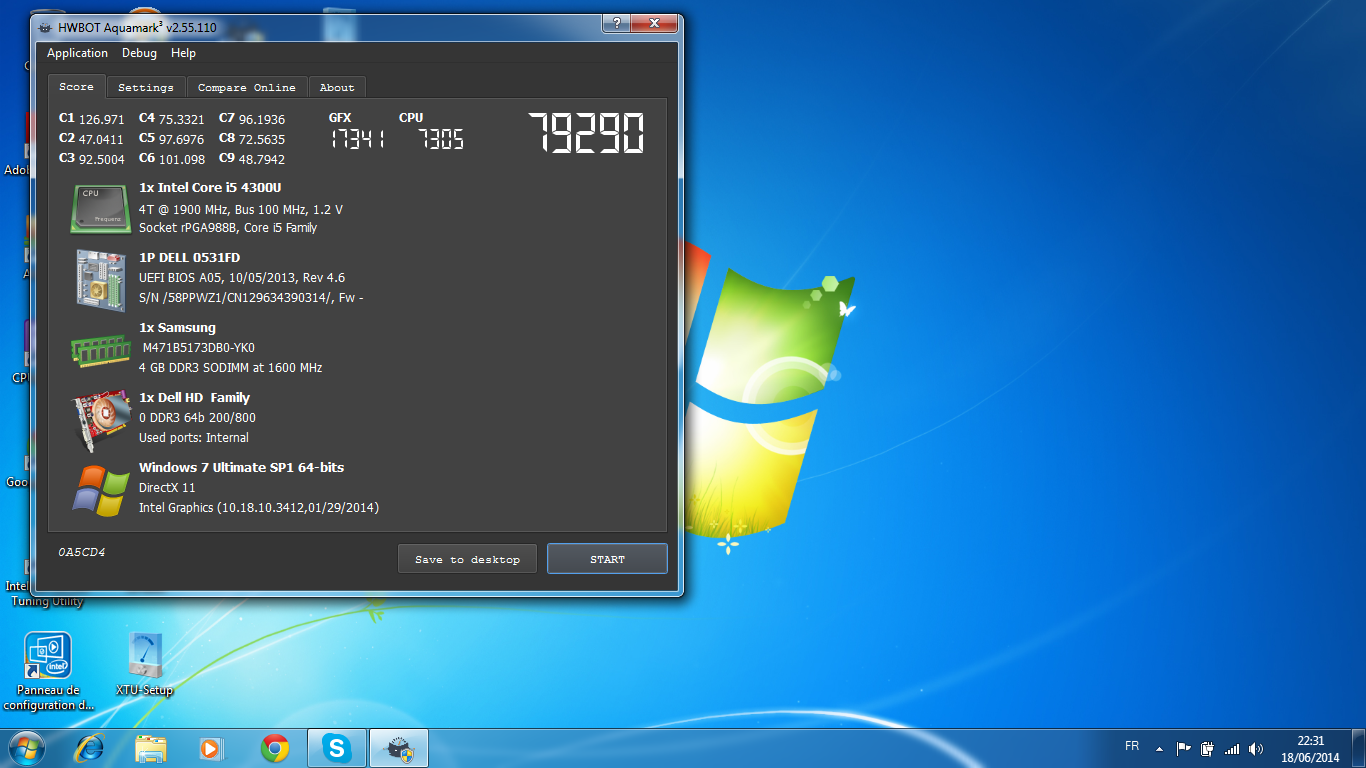
Task: Click the Show desktop strip by the clock
Action: (1358, 748)
